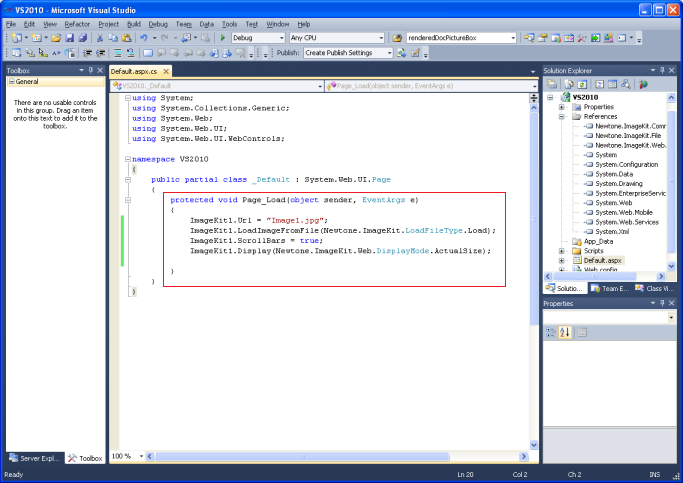The width and height of the screenshot is (683, 483).
Task: Click the Uncomment Selected Lines icon
Action: pos(130,53)
